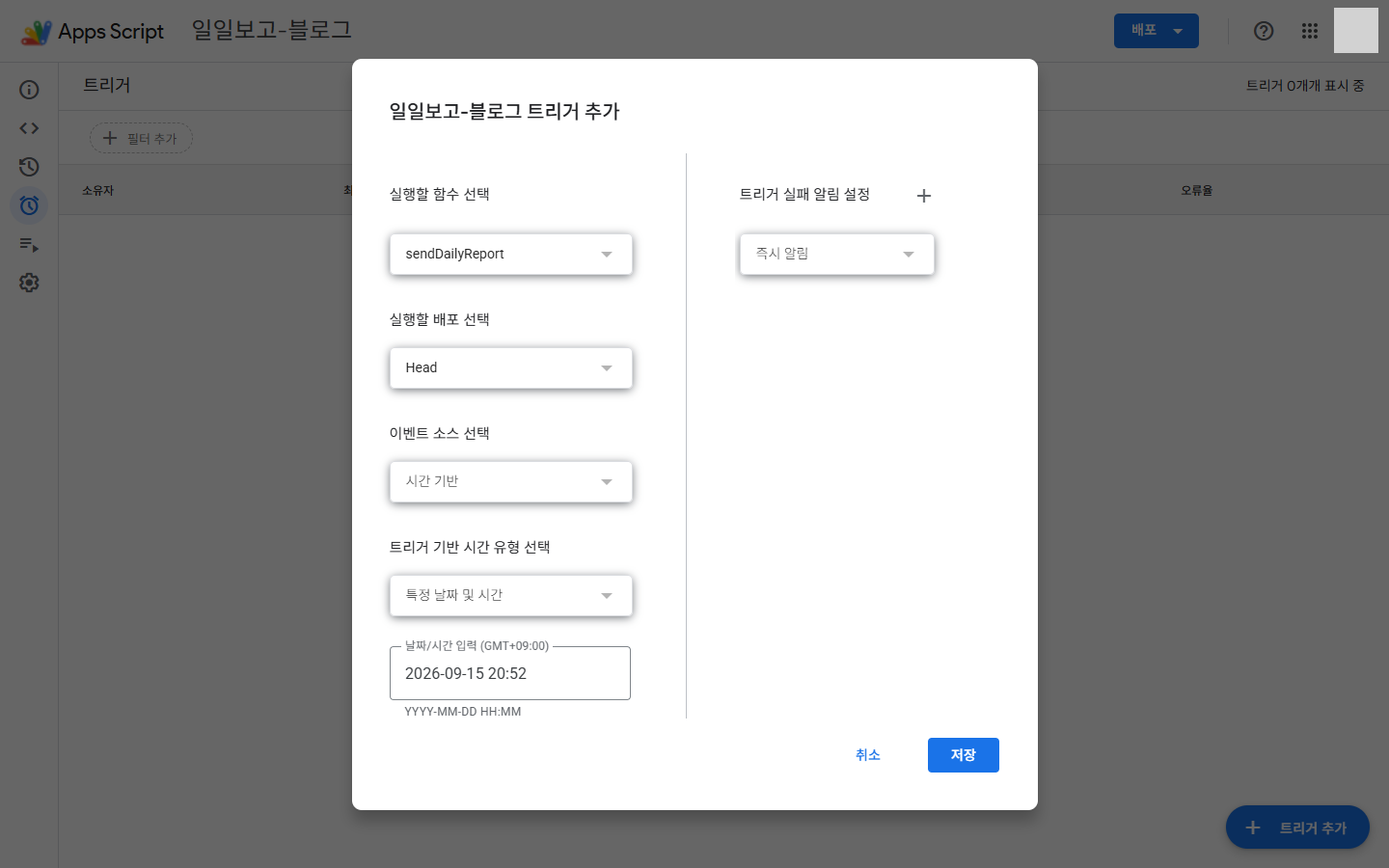Open the Google apps grid icon
This screenshot has width=1389, height=868.
1310,31
